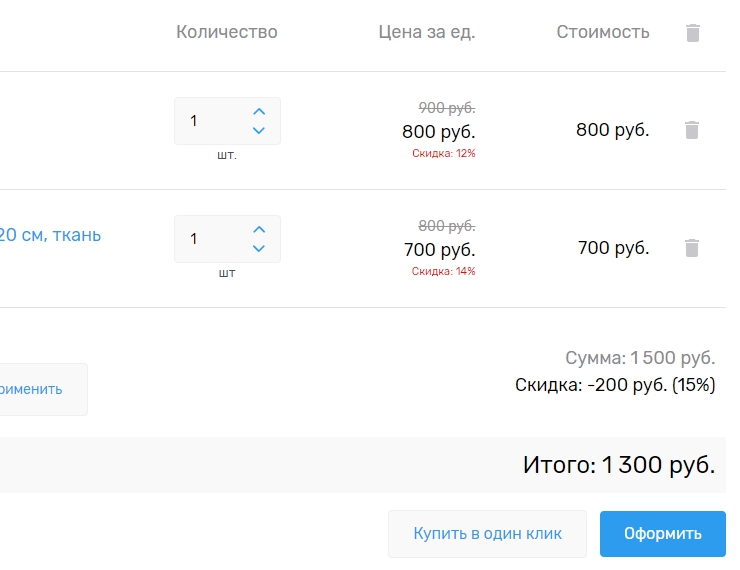The height and width of the screenshot is (570, 740).
Task: Click the partially visible "Применить" button
Action: click(40, 389)
